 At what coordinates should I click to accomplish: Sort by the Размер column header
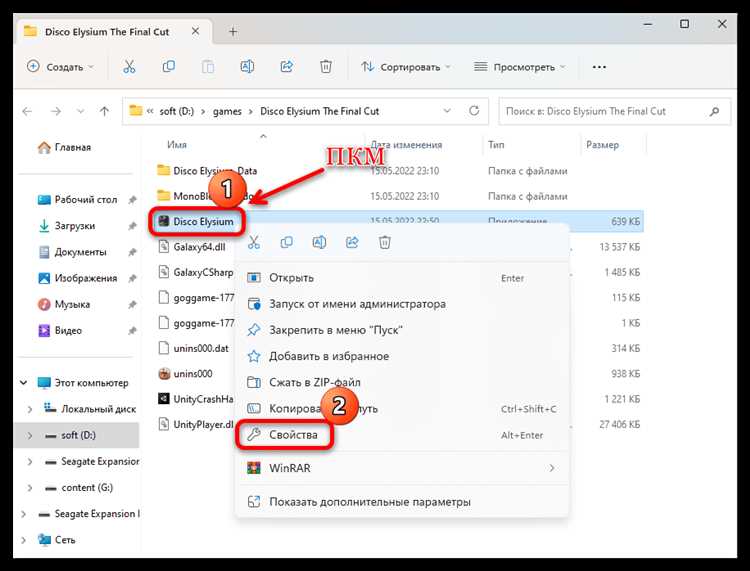point(603,144)
